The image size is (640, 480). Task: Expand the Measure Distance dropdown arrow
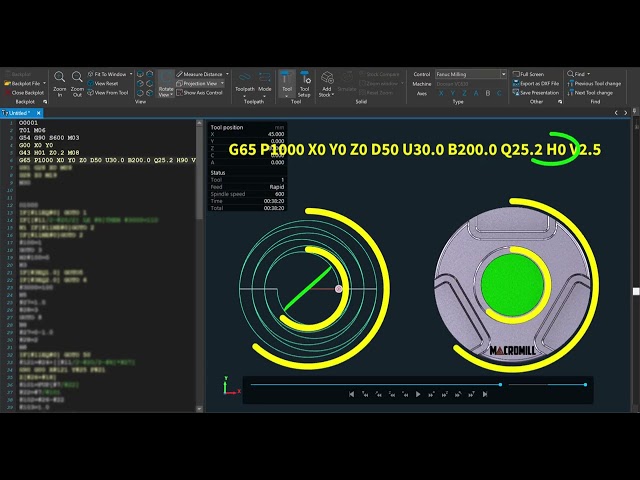(x=227, y=74)
